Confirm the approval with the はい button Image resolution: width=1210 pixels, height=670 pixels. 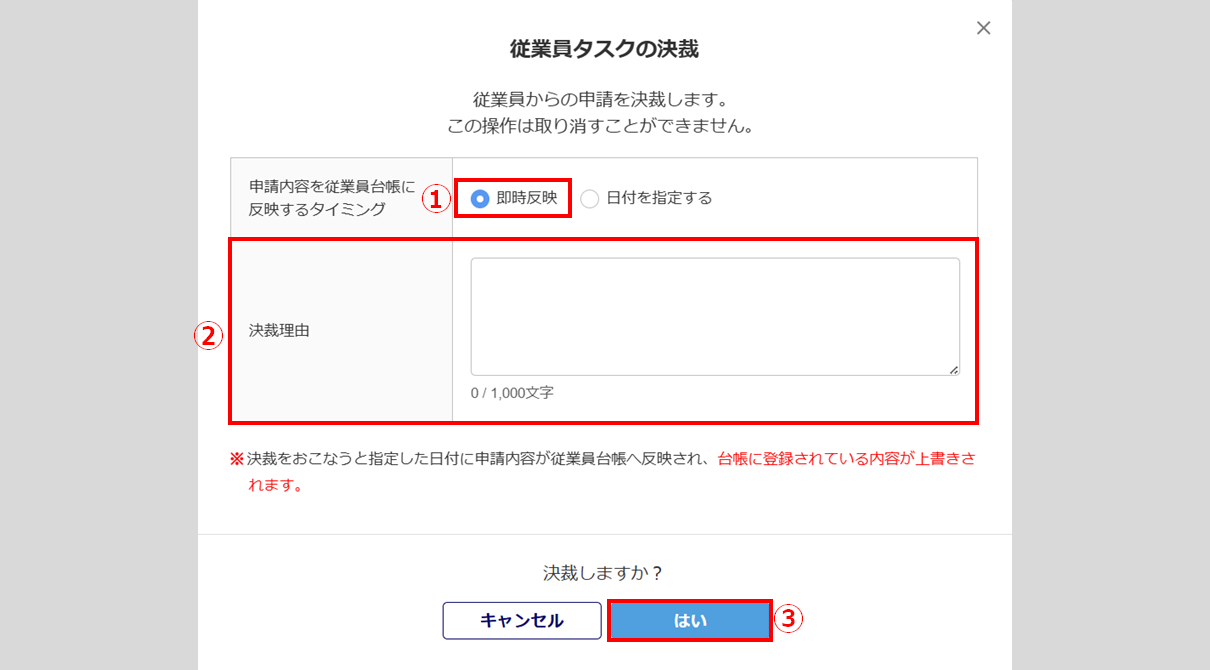[690, 620]
